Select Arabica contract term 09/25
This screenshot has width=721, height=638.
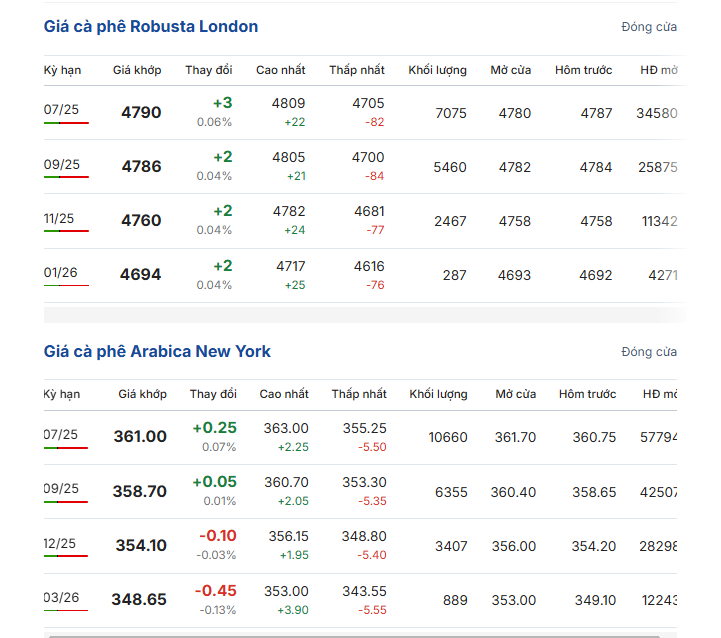click(61, 489)
